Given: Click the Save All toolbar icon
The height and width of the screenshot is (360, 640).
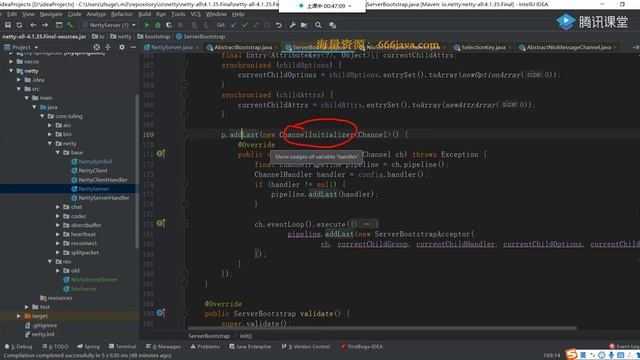Looking at the screenshot, I should pyautogui.click(x=7, y=25).
